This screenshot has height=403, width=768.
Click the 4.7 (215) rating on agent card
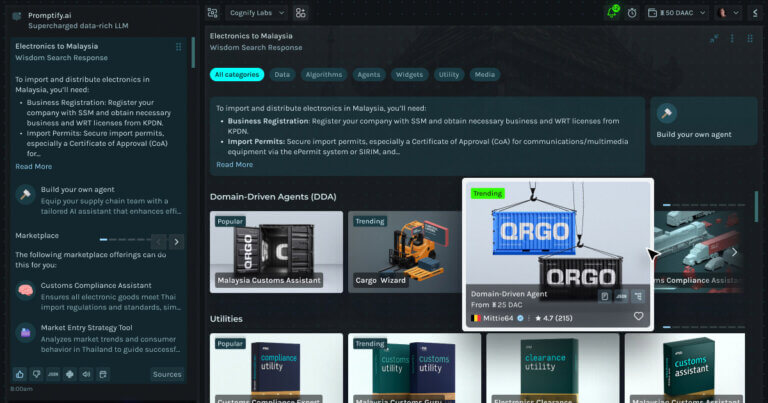[x=553, y=318]
